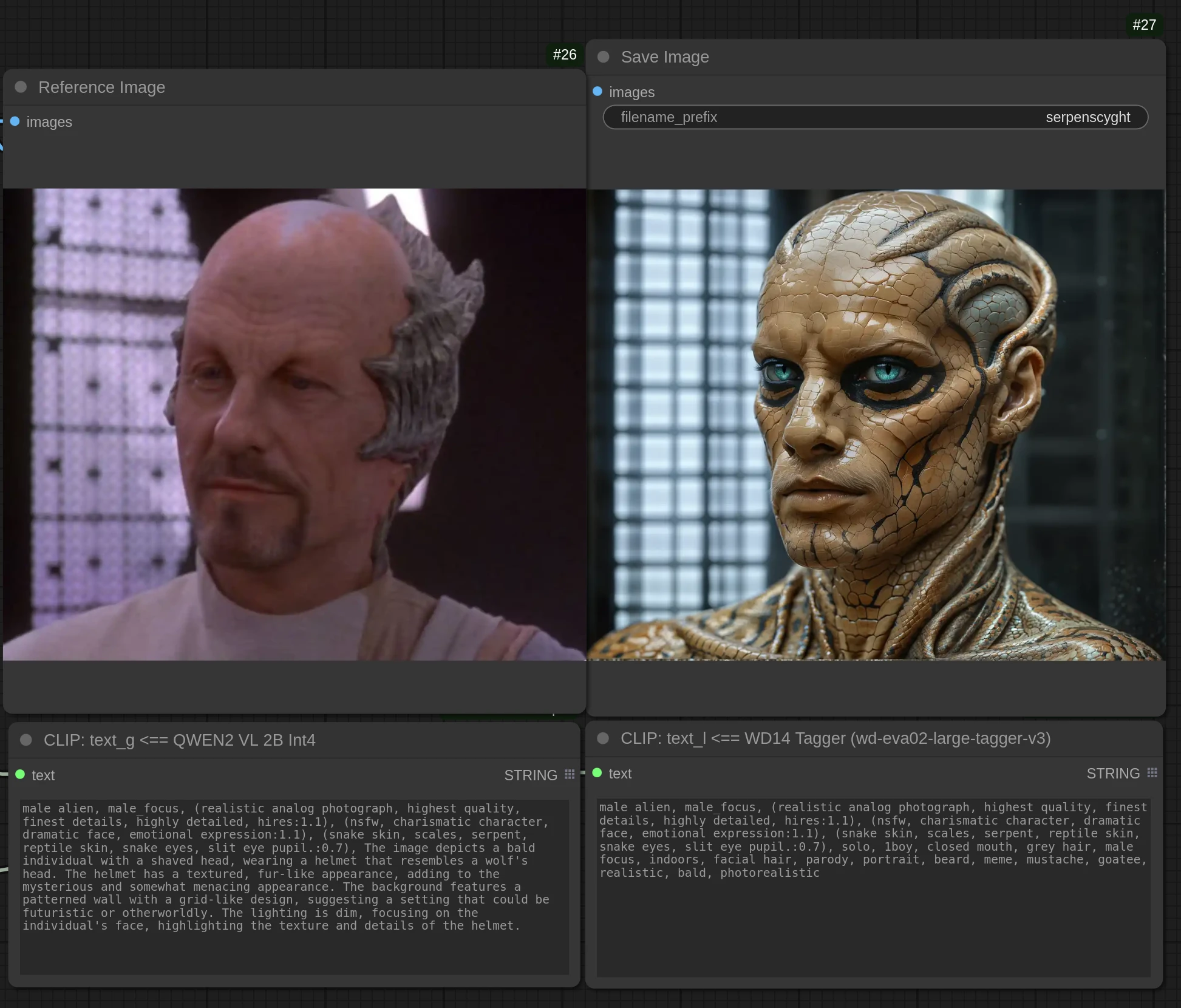Collapse the CLIP text_g QWEN2 node

pyautogui.click(x=26, y=740)
